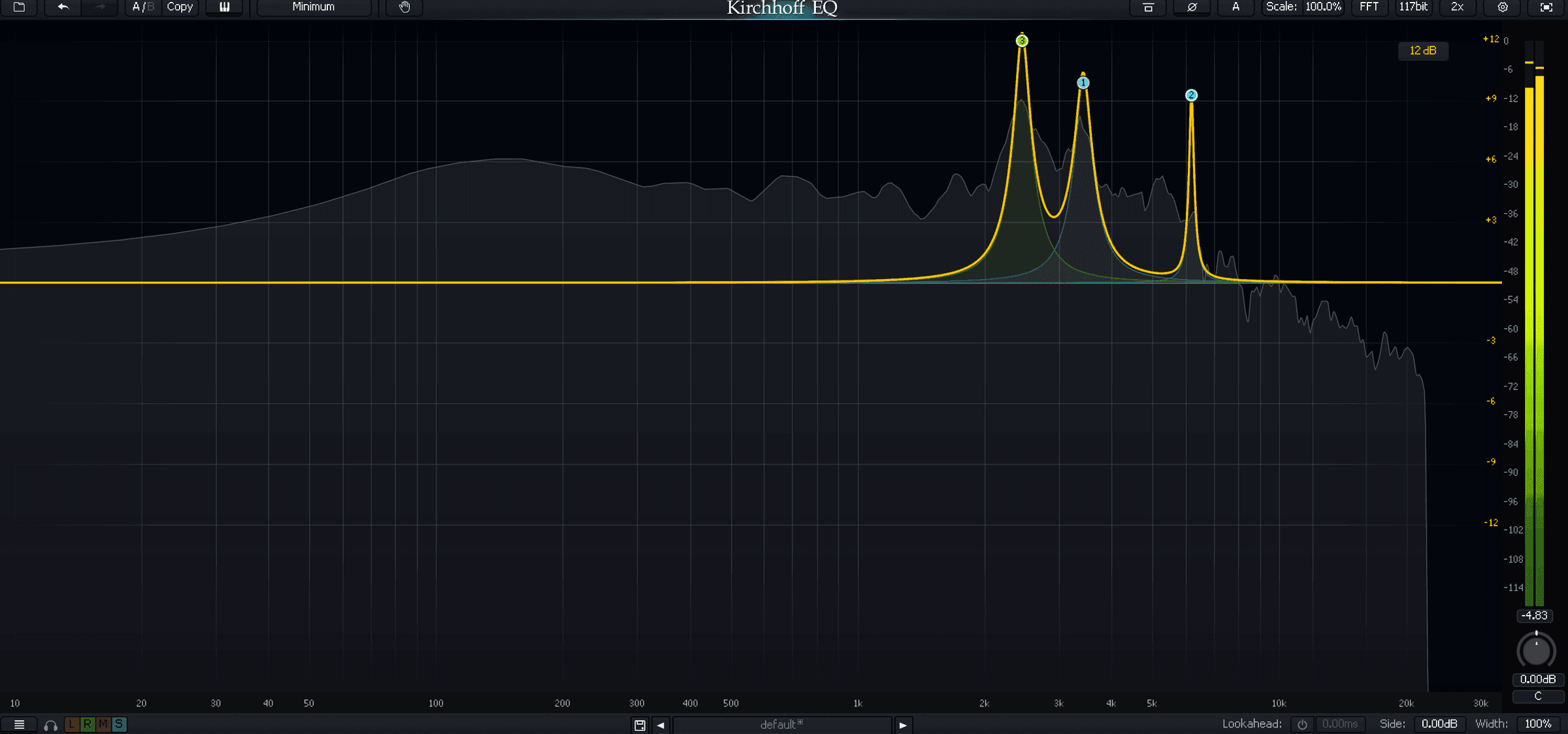Toggle the L channel button
Viewport: 1568px width, 734px height.
click(72, 724)
